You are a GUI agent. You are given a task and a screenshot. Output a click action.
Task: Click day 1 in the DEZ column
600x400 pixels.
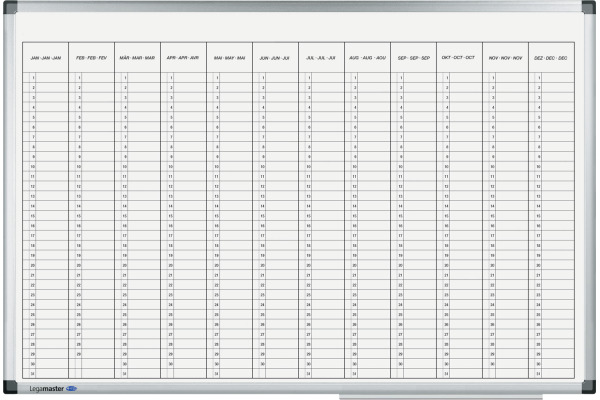[539, 78]
